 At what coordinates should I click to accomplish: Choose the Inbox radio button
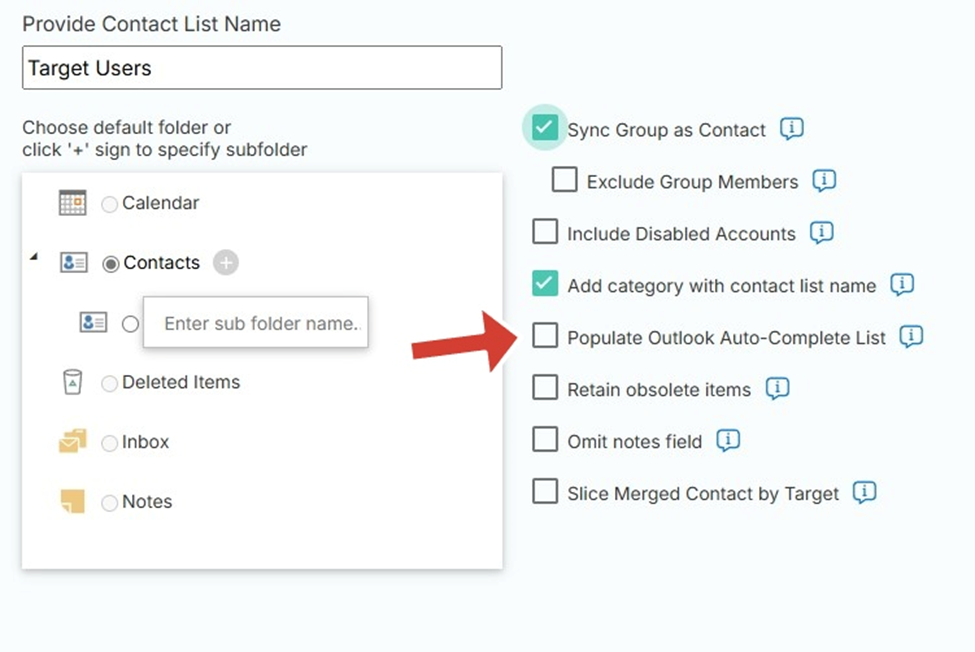coord(109,443)
